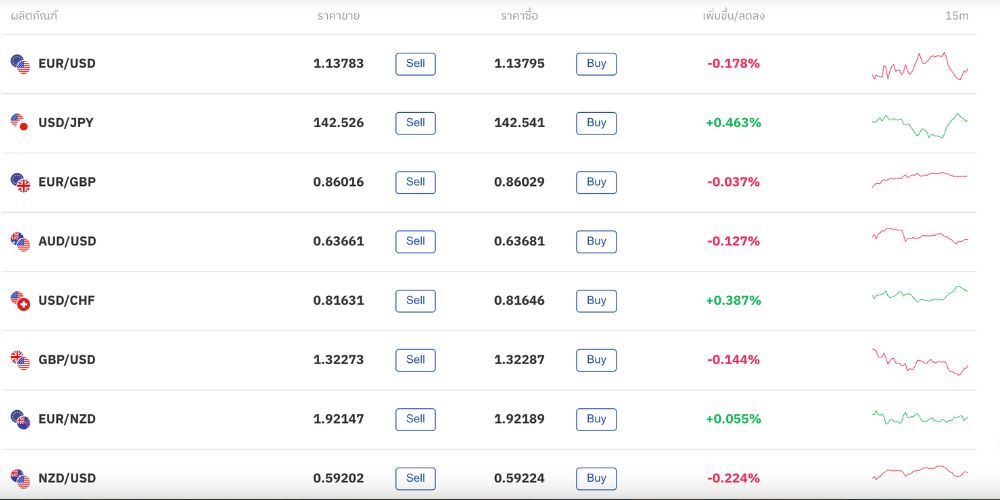Click the USD/JPY flag icon
The width and height of the screenshot is (1000, 500).
pos(20,123)
